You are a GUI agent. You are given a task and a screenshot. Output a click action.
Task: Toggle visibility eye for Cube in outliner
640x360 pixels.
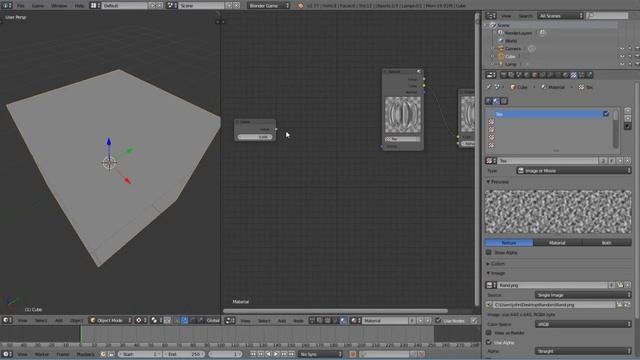(x=622, y=56)
